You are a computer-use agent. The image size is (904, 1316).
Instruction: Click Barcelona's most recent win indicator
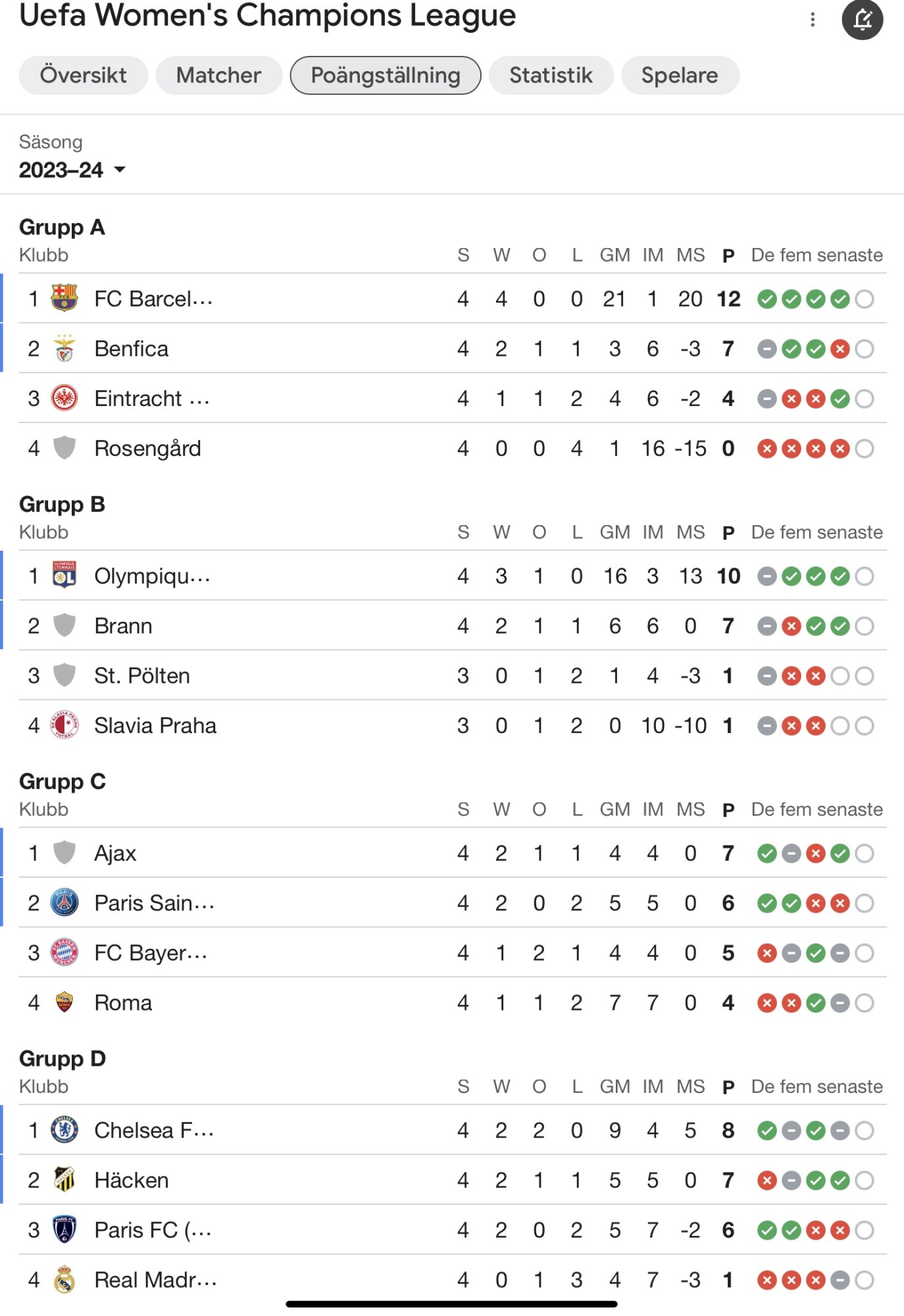click(x=840, y=299)
